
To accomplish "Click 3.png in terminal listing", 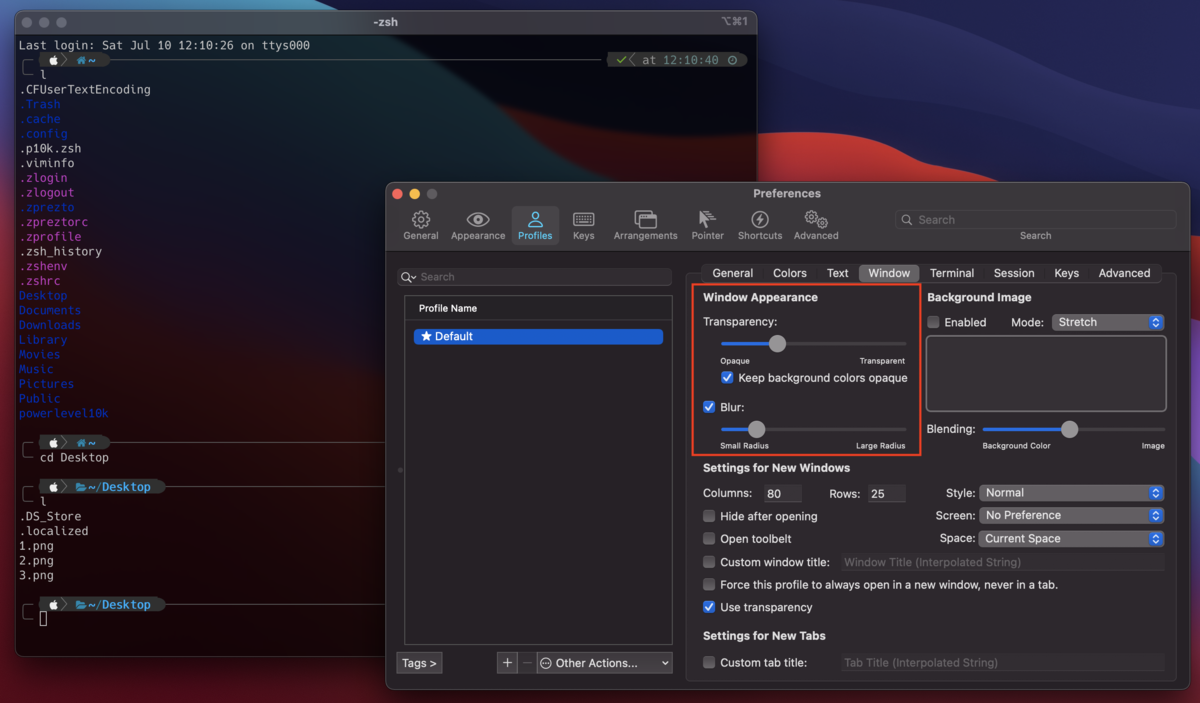I will [36, 575].
